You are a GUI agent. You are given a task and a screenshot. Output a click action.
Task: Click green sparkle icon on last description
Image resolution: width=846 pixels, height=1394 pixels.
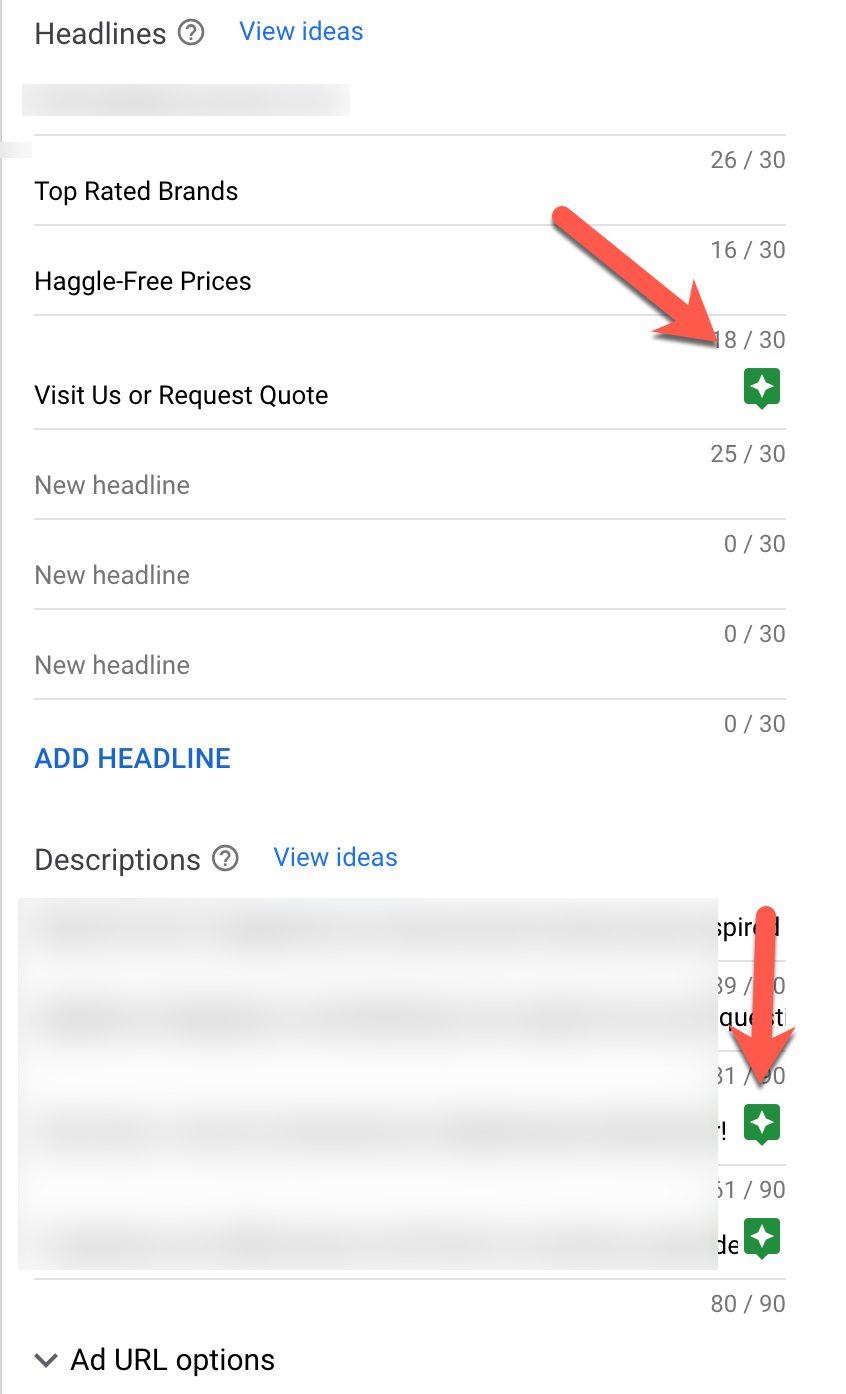pyautogui.click(x=762, y=1238)
